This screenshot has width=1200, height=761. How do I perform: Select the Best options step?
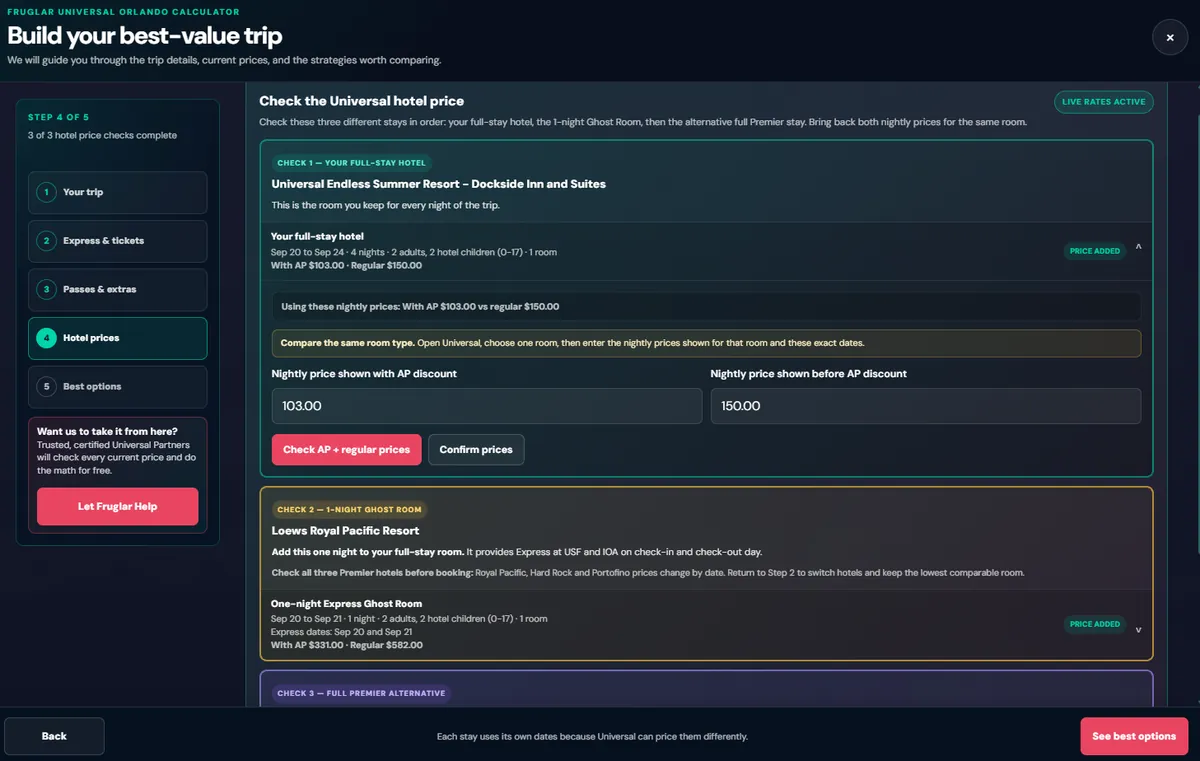coord(118,386)
